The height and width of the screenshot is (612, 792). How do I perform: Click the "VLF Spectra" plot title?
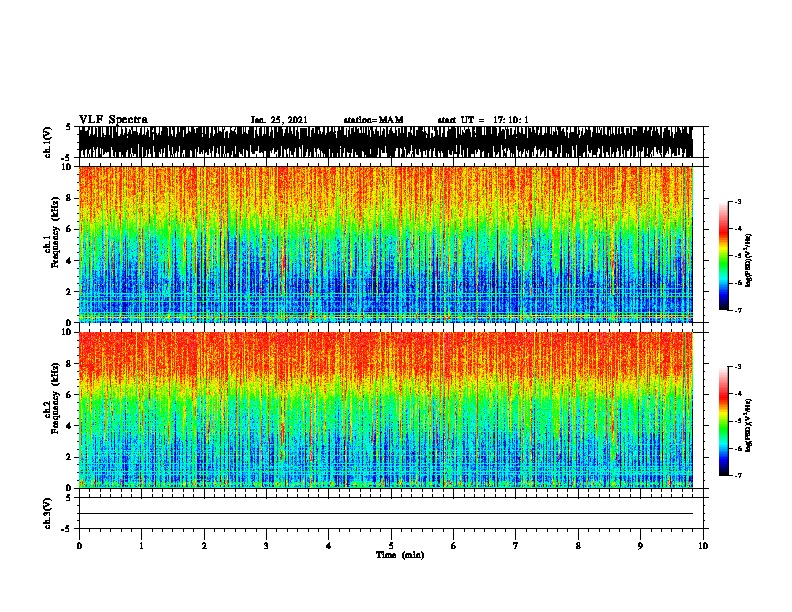(x=113, y=120)
